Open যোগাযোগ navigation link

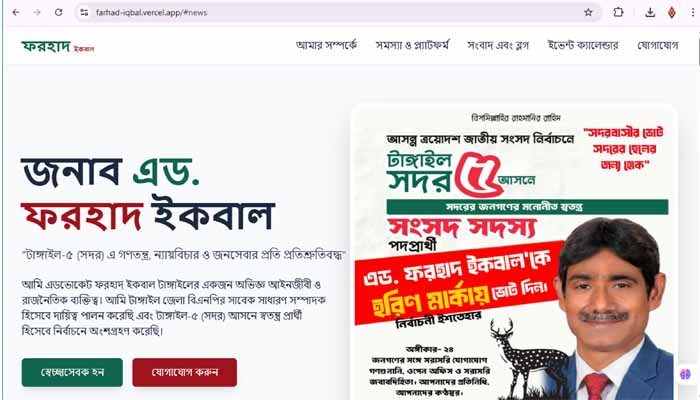pyautogui.click(x=658, y=45)
